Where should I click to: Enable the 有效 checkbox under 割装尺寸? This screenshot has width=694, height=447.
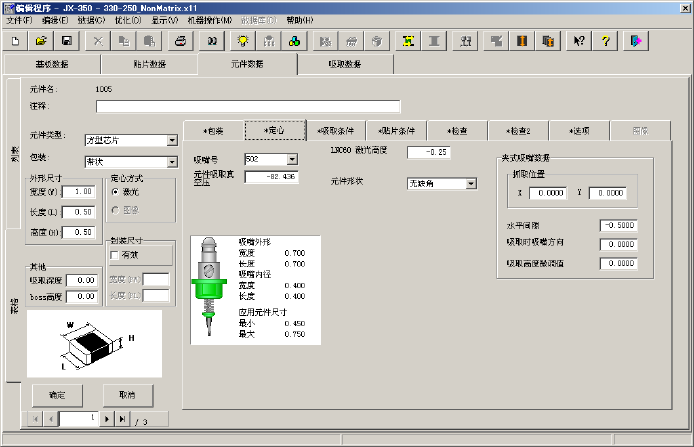[x=114, y=255]
